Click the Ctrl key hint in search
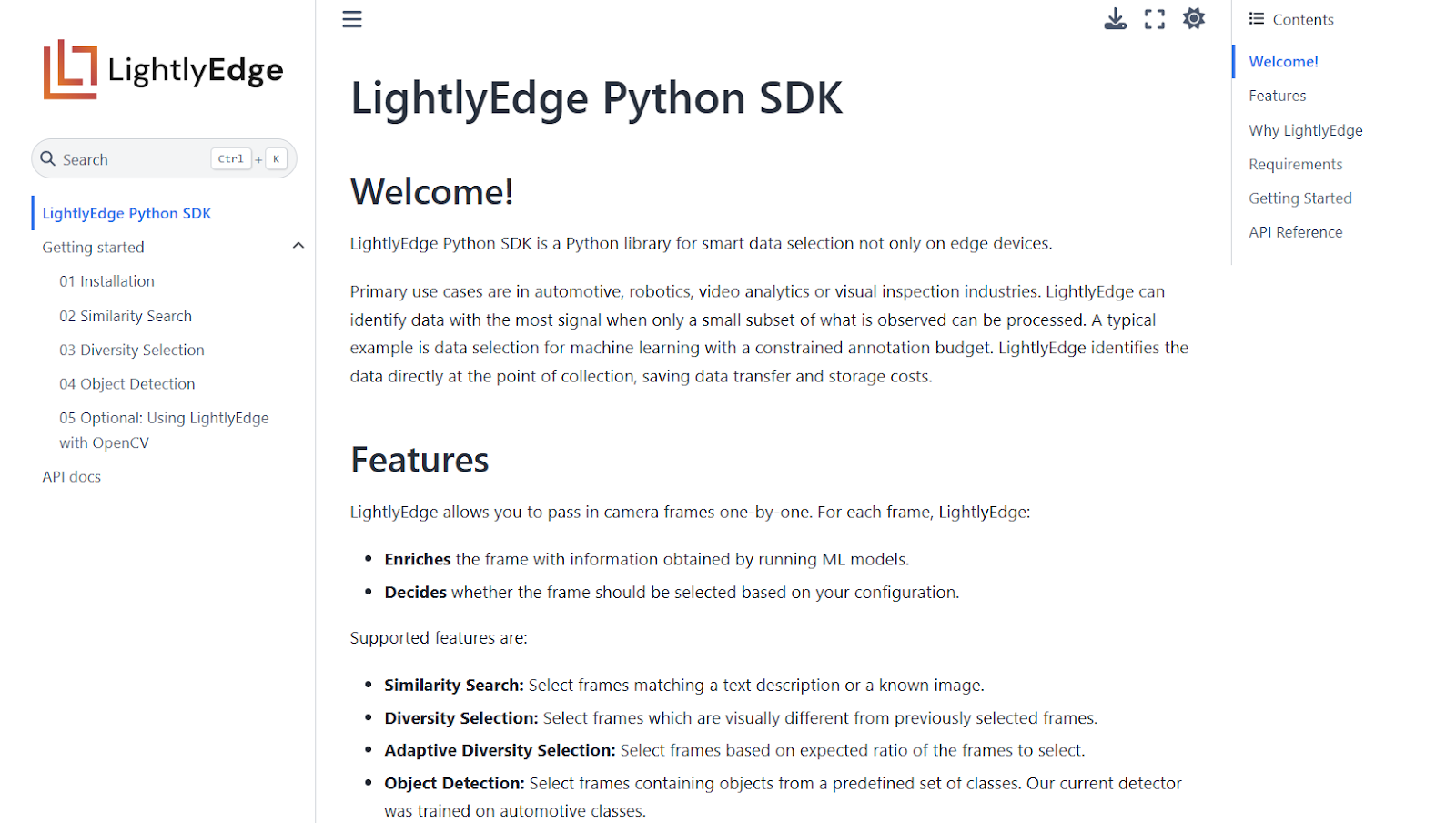This screenshot has height=823, width=1456. click(231, 158)
